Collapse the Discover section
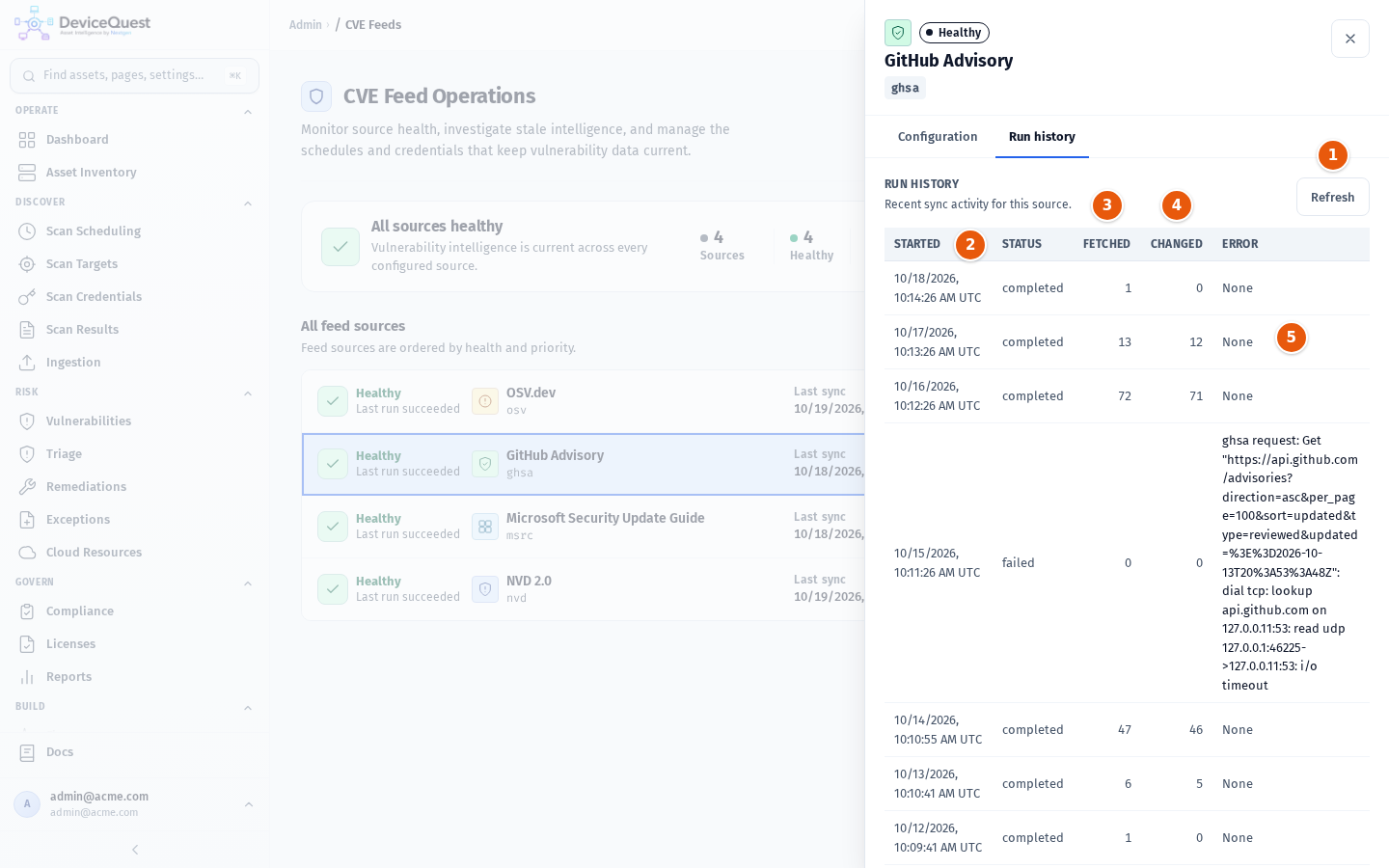The image size is (1389, 868). click(248, 203)
